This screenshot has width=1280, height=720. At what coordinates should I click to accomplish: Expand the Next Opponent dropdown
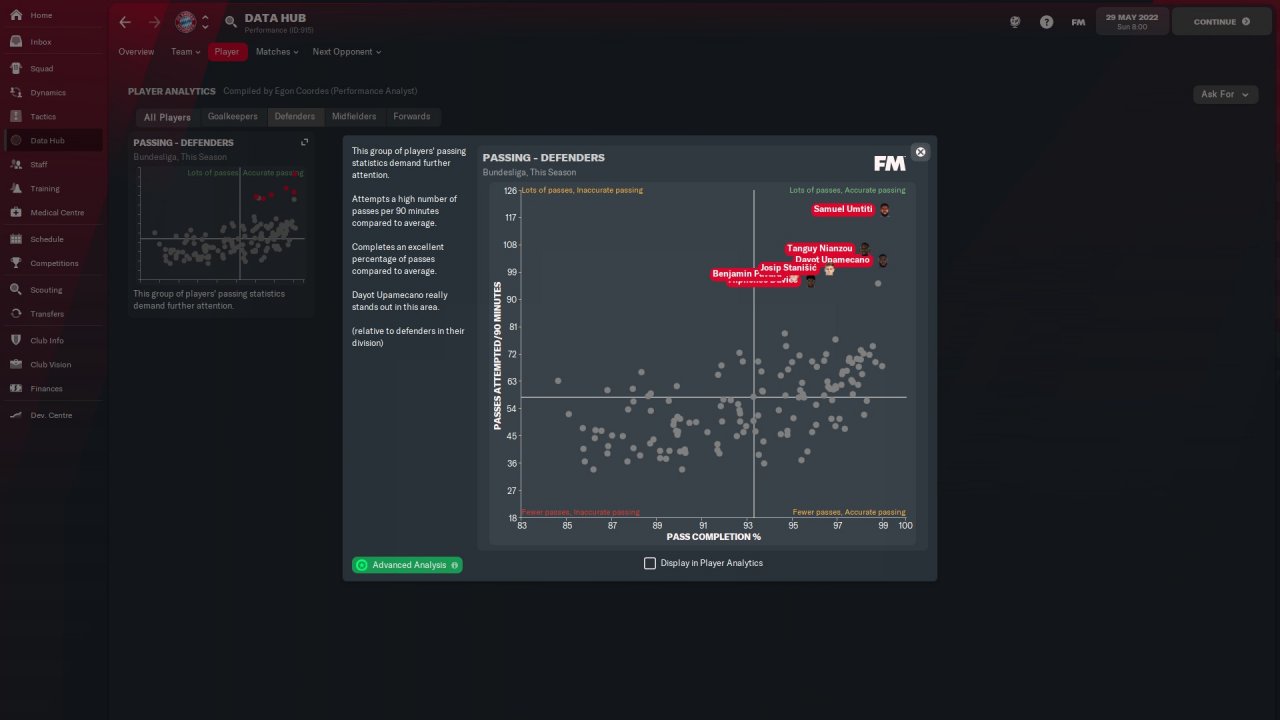[x=346, y=52]
